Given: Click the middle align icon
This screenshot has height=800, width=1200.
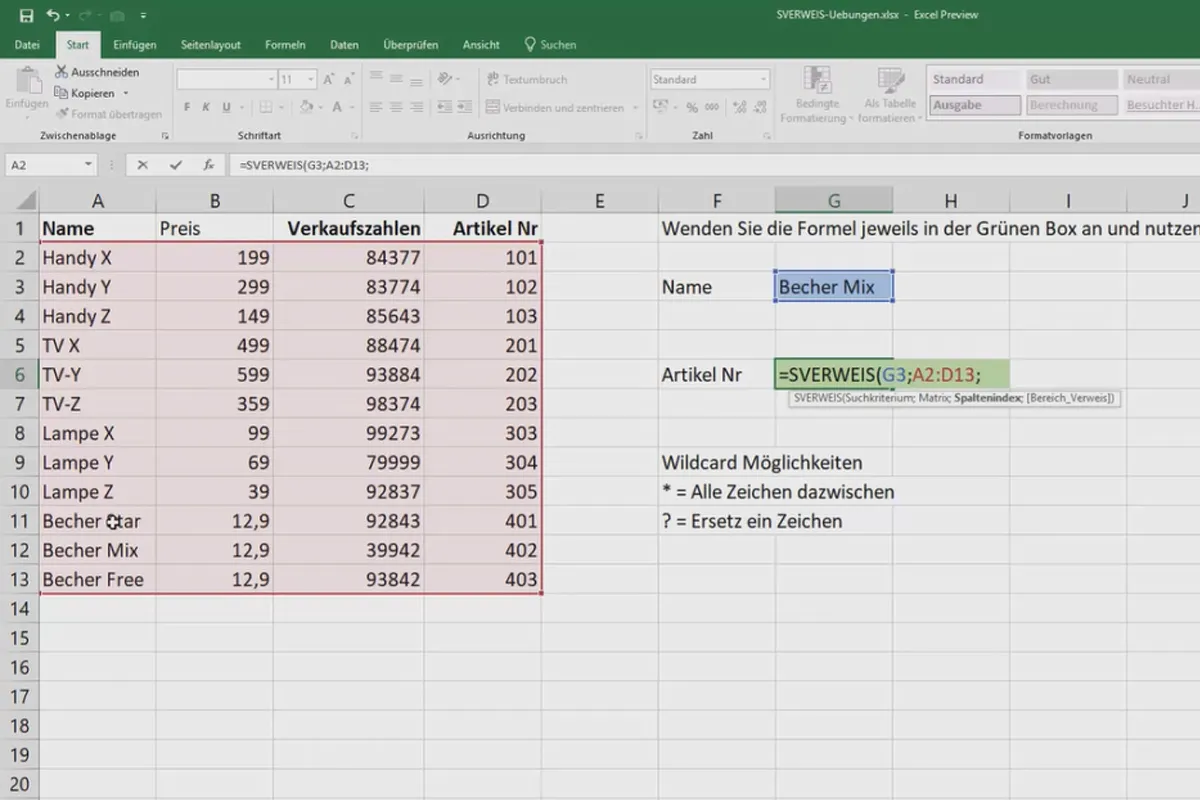Looking at the screenshot, I should [397, 79].
